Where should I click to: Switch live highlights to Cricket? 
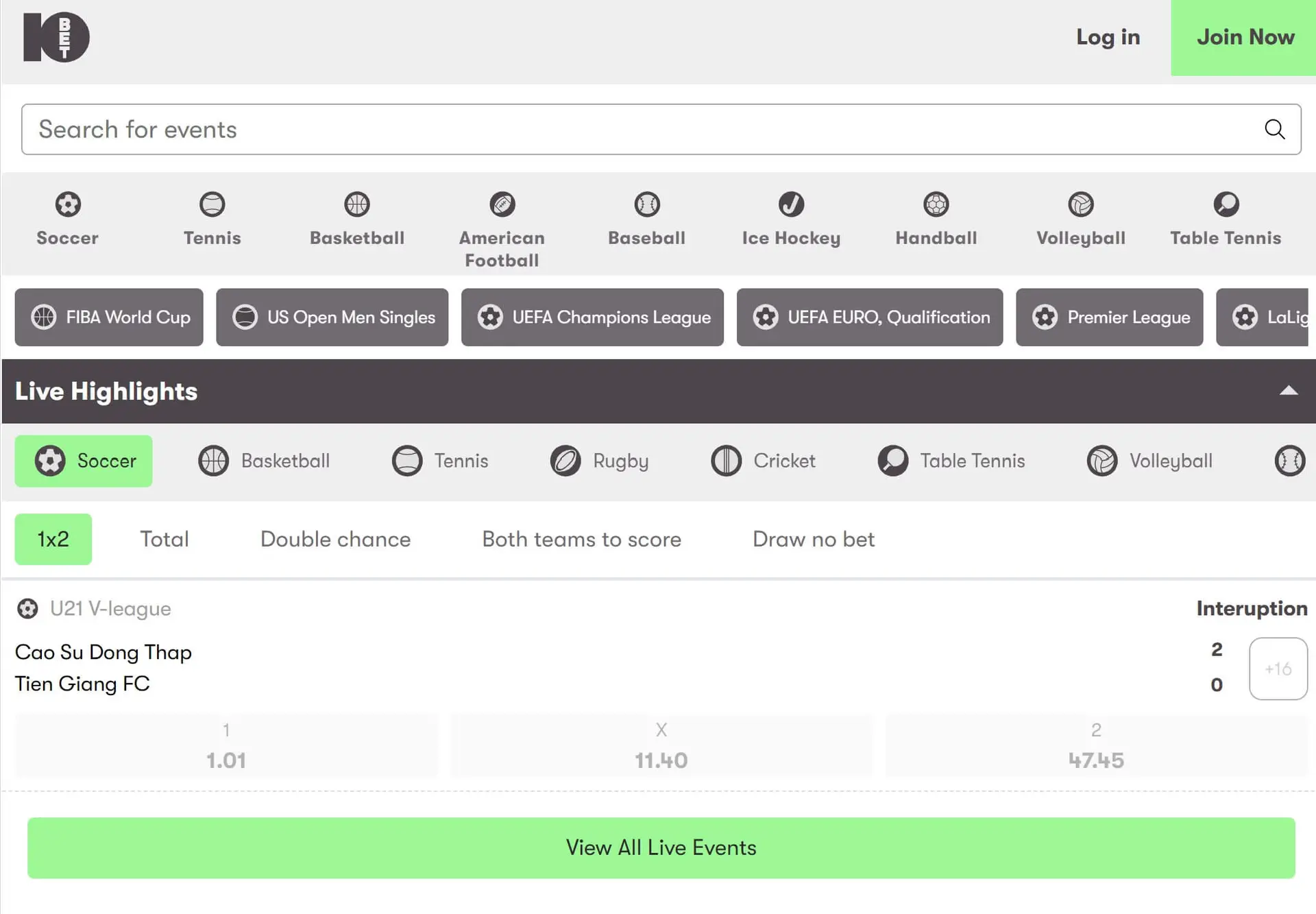point(763,461)
